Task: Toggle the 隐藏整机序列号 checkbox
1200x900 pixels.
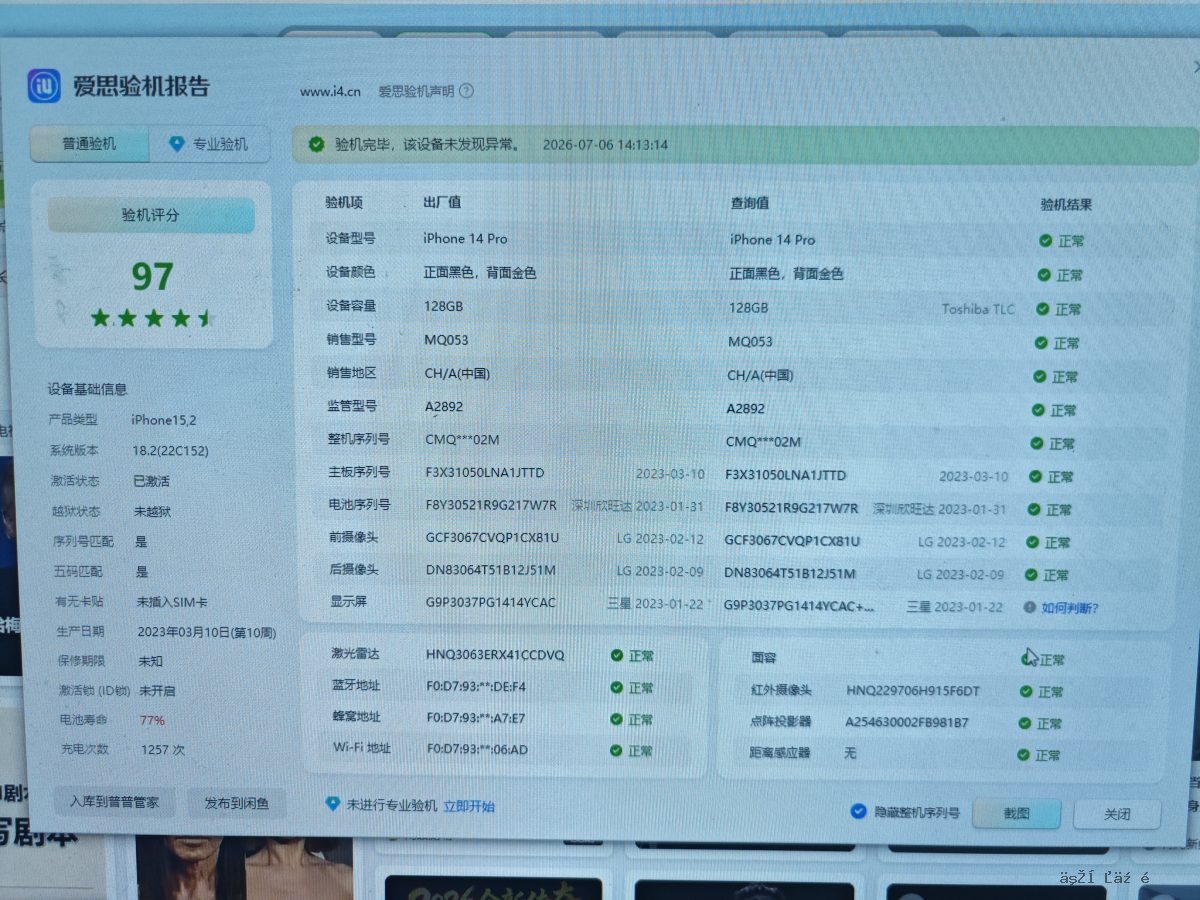Action: click(x=857, y=812)
